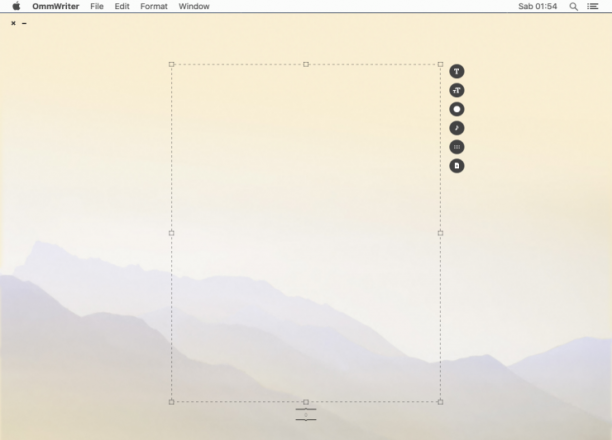Screen dimensions: 612x440
Task: Open the Window menu
Action: (x=194, y=6)
